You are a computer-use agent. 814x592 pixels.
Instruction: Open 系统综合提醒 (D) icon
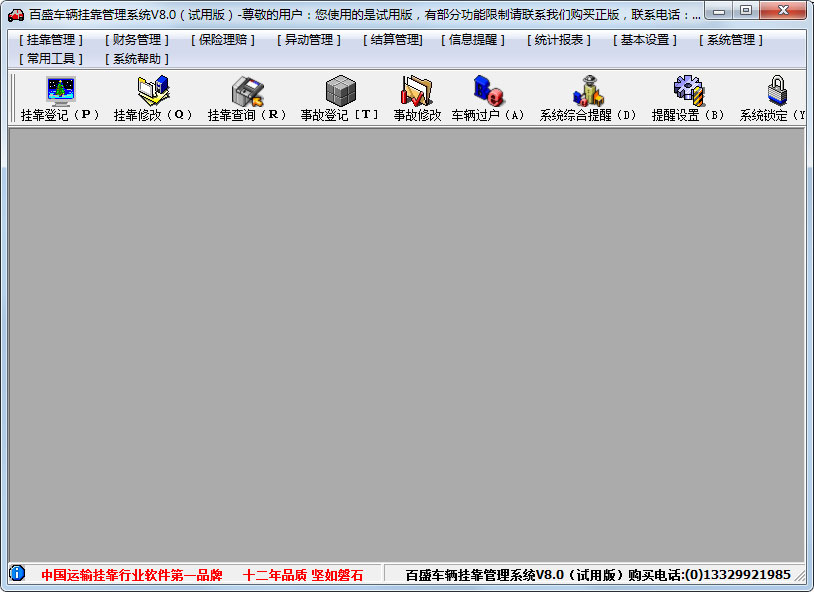588,91
